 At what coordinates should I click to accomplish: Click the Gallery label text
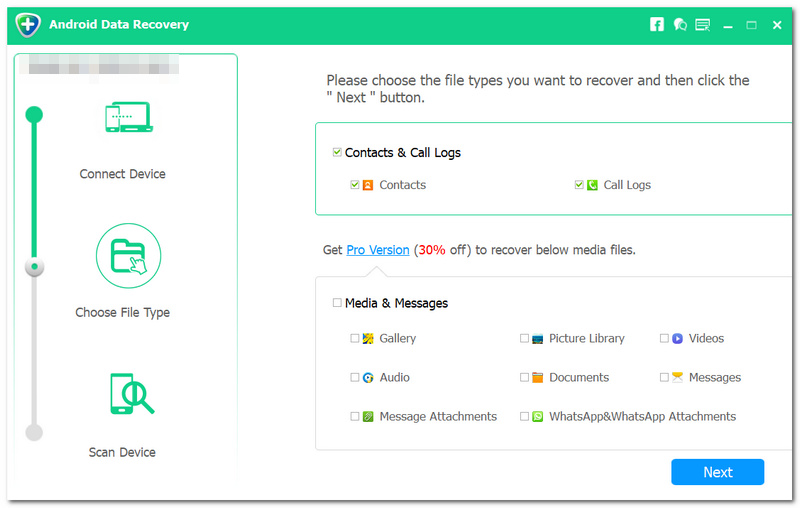[x=397, y=339]
